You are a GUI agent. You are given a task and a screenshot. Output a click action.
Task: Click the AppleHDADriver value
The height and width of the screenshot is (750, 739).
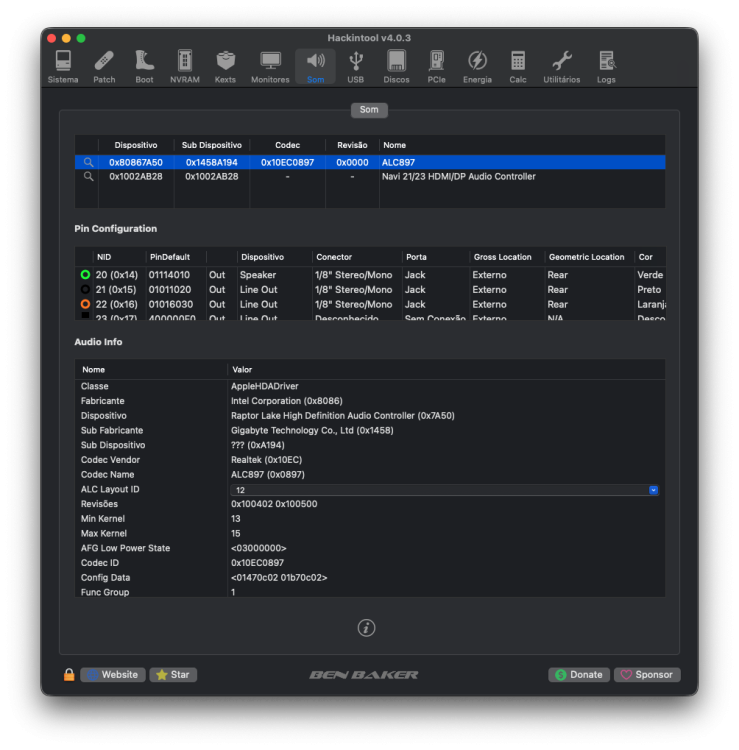265,386
